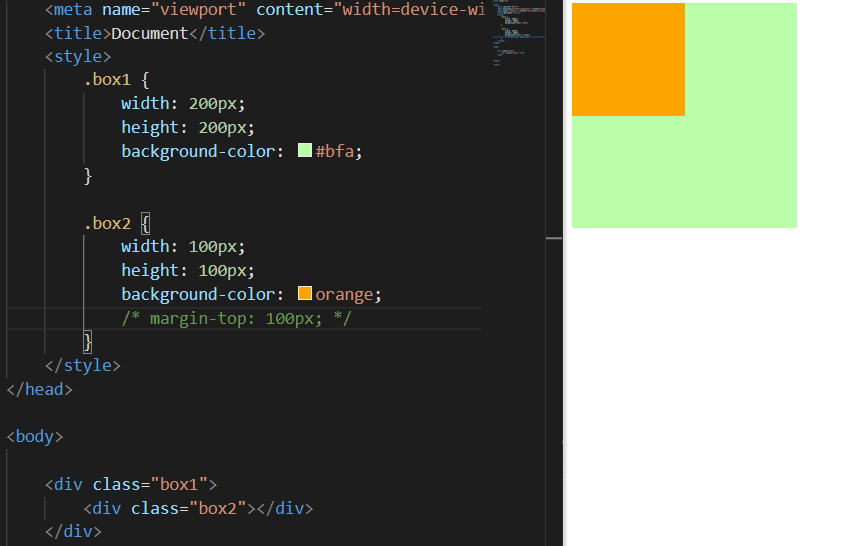Screen dimensions: 862x546
Task: Click the opening <body> tag
Action: point(35,437)
